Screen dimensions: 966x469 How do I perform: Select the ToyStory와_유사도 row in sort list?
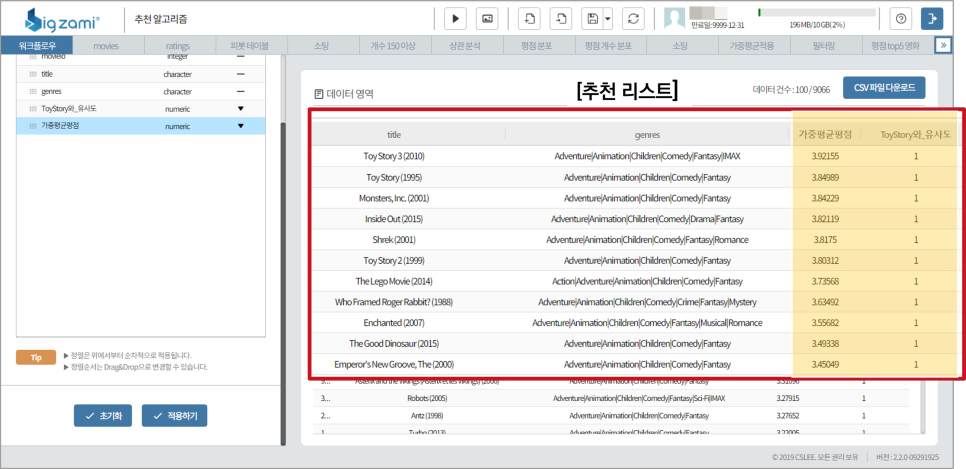[140, 108]
